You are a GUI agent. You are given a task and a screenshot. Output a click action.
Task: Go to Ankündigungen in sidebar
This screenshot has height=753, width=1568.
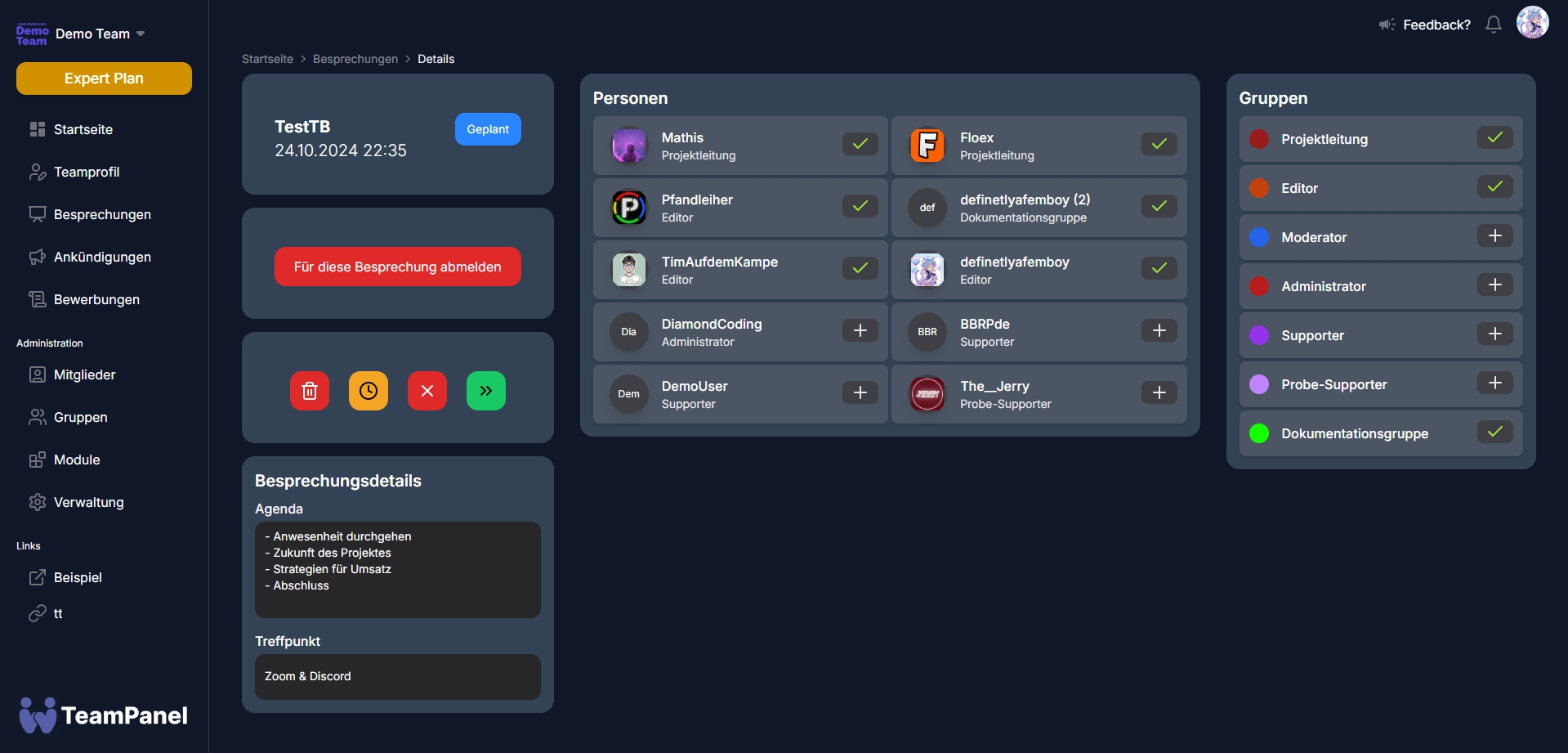click(x=102, y=257)
